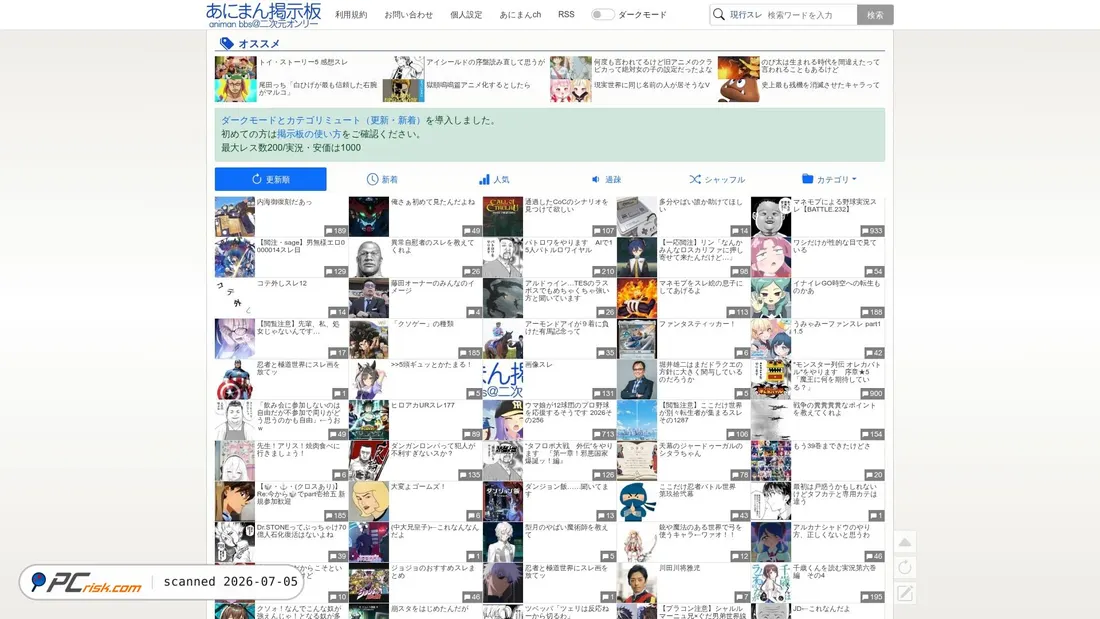Open お問い合わせ in the top menu
1100x619 pixels.
pos(408,15)
